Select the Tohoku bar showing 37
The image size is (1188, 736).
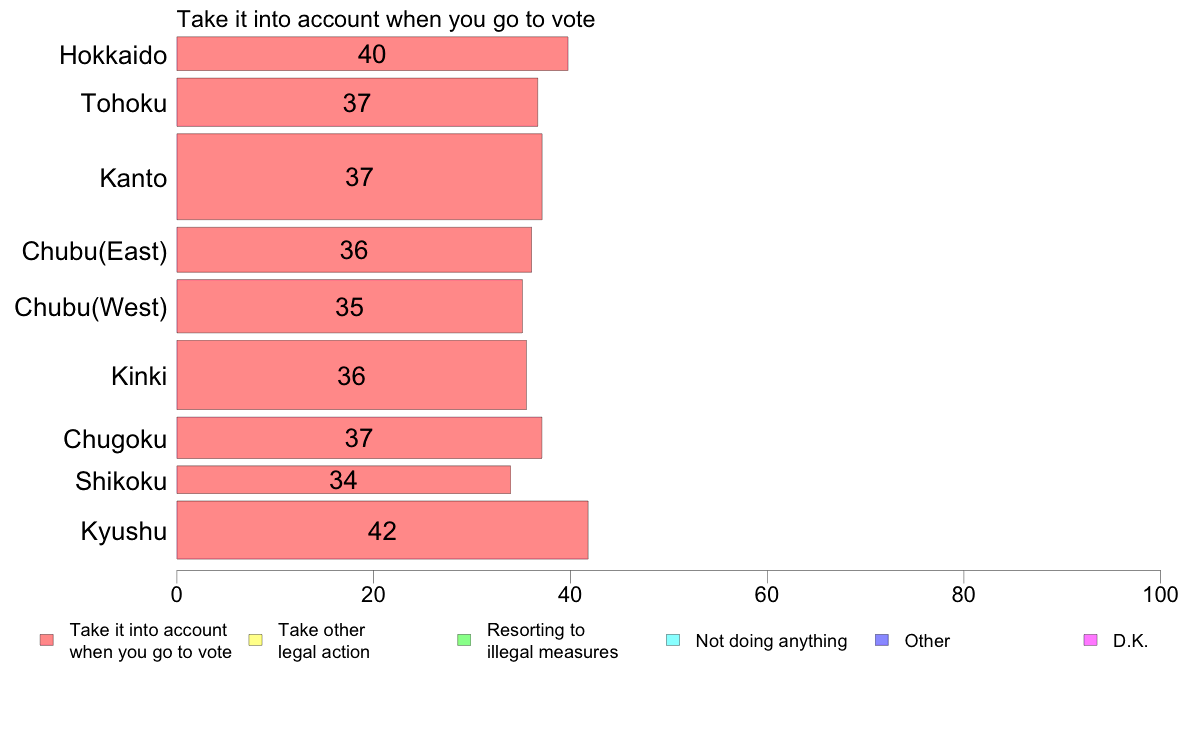[x=357, y=102]
